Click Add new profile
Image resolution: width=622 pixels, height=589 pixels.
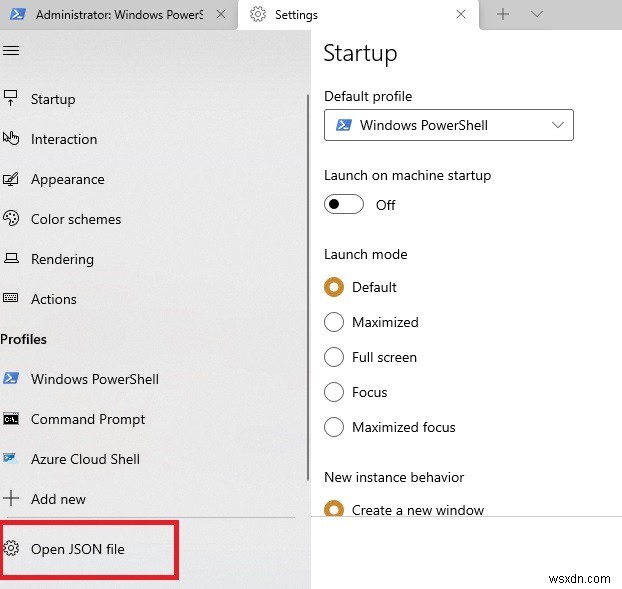pyautogui.click(x=58, y=499)
